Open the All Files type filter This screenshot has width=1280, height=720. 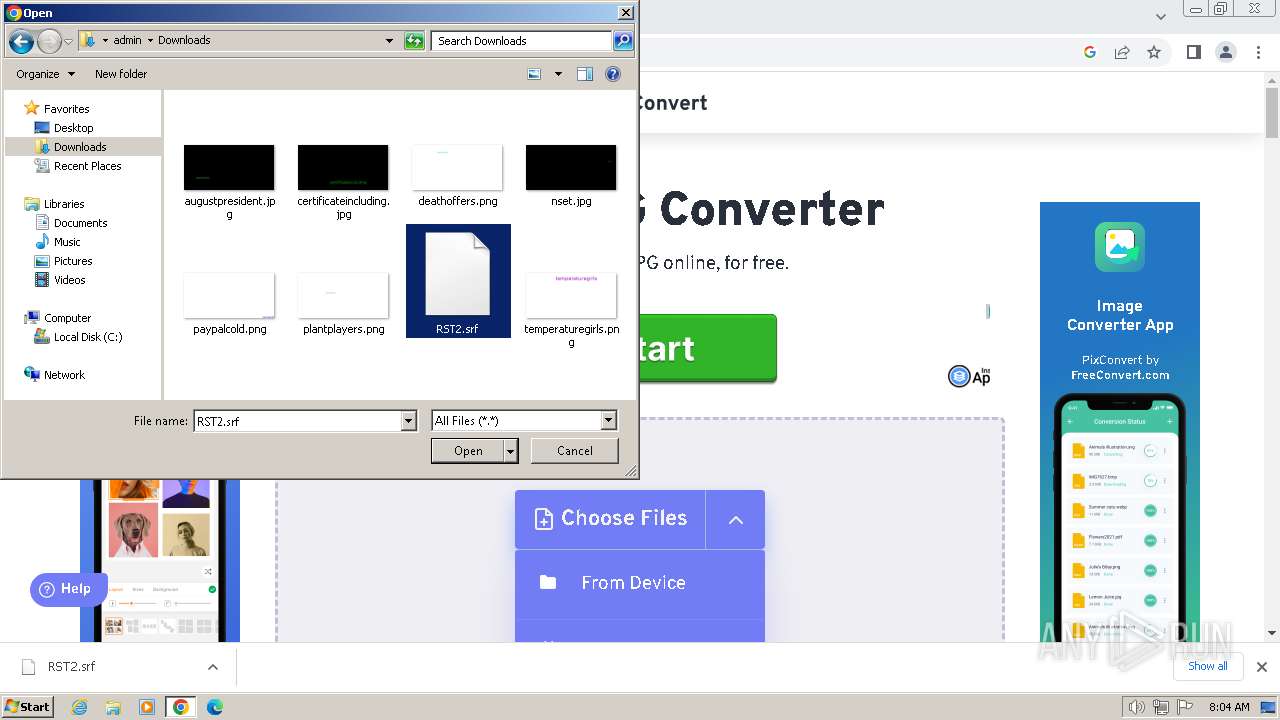(x=524, y=421)
